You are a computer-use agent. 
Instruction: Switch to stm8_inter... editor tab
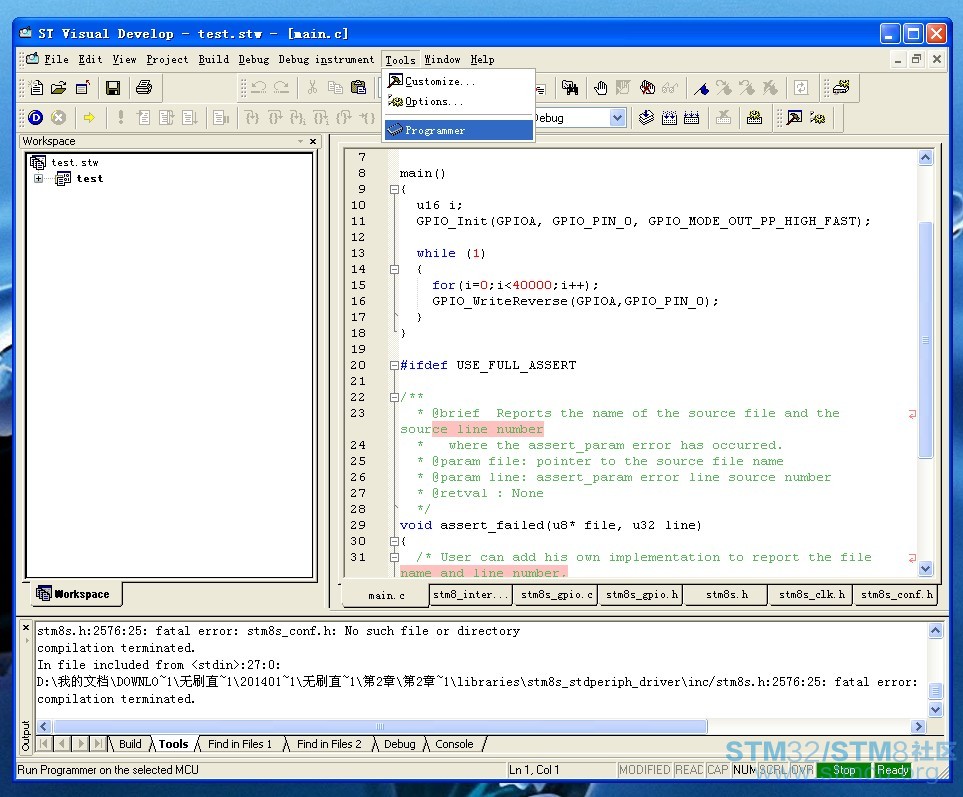point(470,594)
